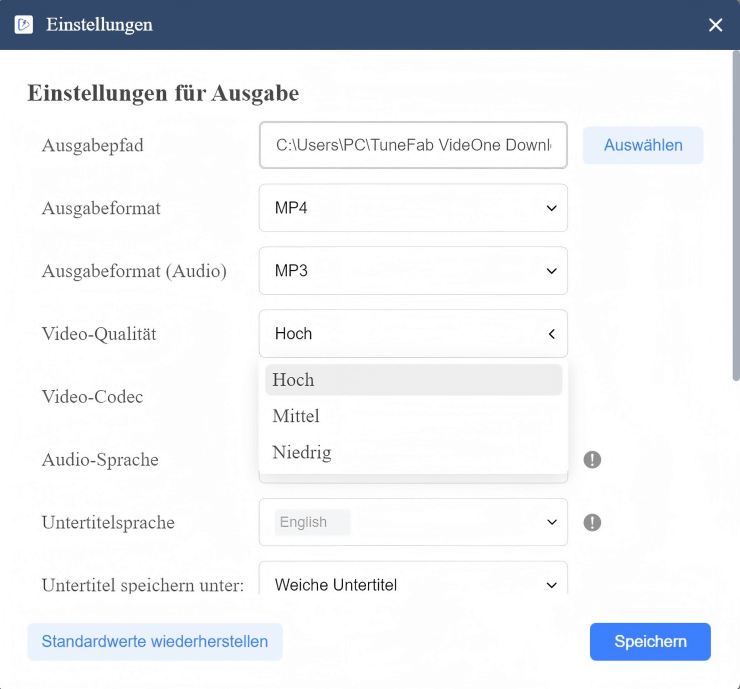This screenshot has width=740, height=689.
Task: Click info icon next to Audio-Sprache
Action: pos(592,460)
